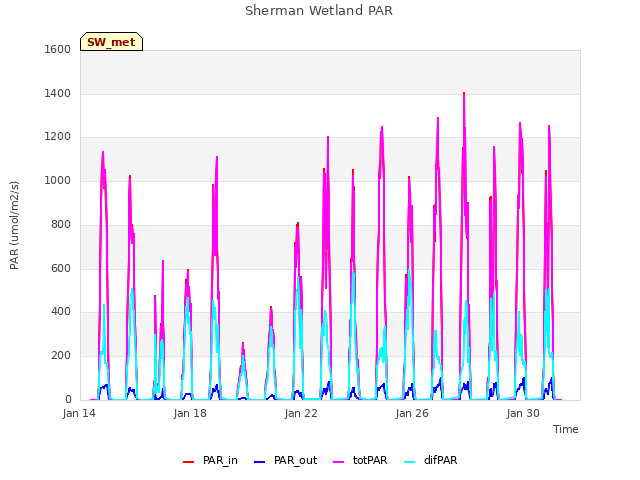The image size is (640, 480).
Task: Click the 200 y-axis tick label
Action: tap(61, 356)
